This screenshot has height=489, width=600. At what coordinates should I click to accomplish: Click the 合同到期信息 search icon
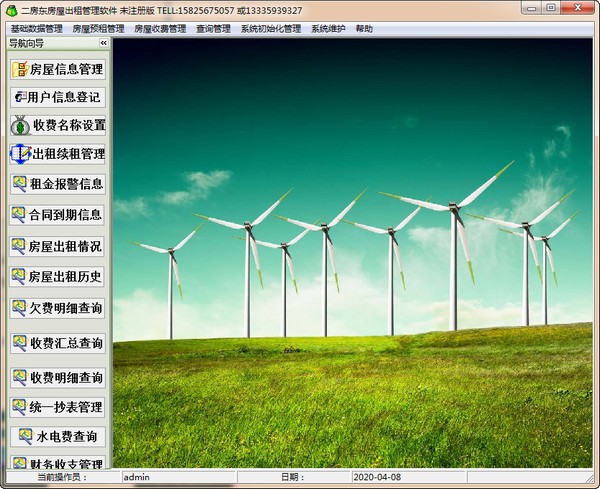click(20, 214)
